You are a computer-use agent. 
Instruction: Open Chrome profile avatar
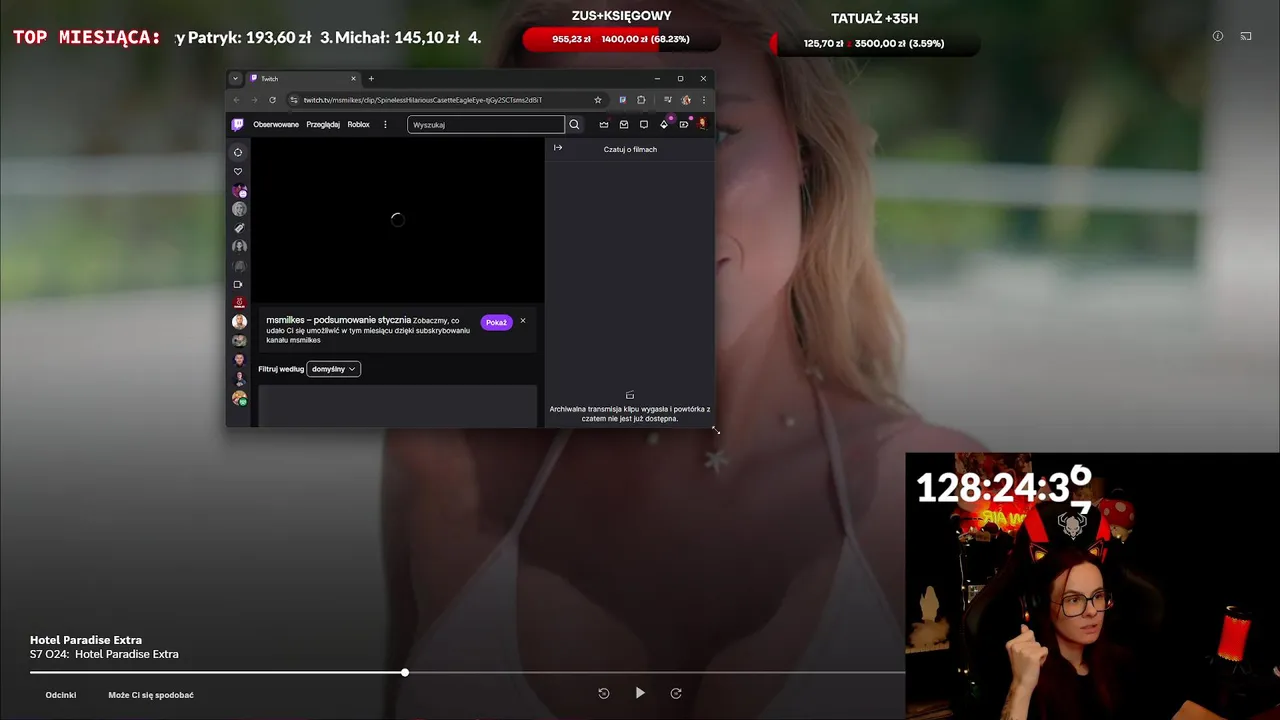click(686, 100)
